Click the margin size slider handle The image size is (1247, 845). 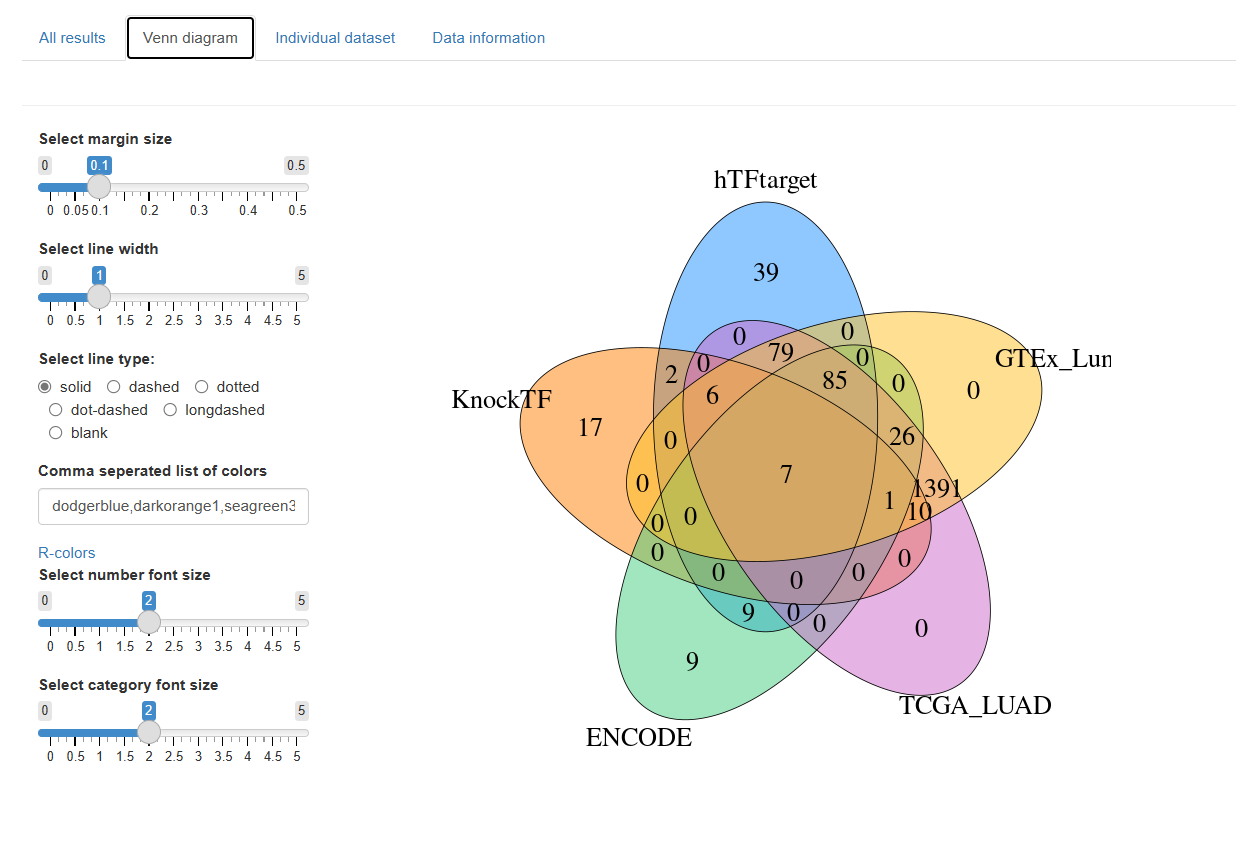coord(99,187)
